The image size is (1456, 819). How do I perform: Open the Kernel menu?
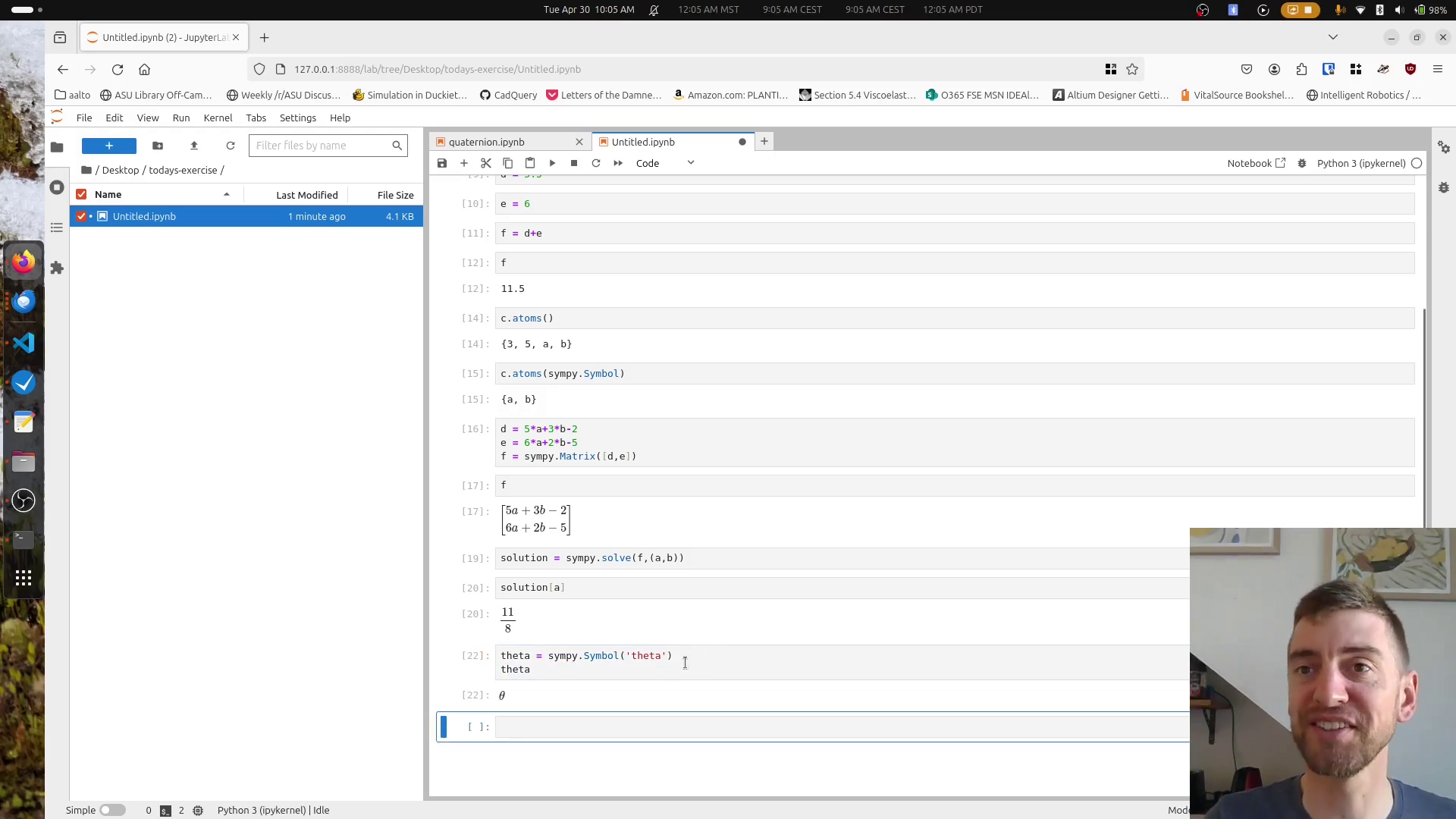pyautogui.click(x=218, y=118)
